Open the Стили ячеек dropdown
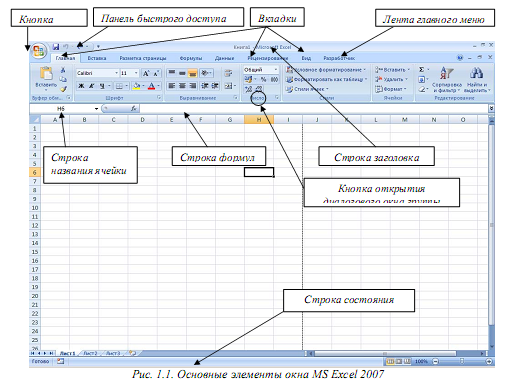Screen dimensions: 518x386 point(307,89)
